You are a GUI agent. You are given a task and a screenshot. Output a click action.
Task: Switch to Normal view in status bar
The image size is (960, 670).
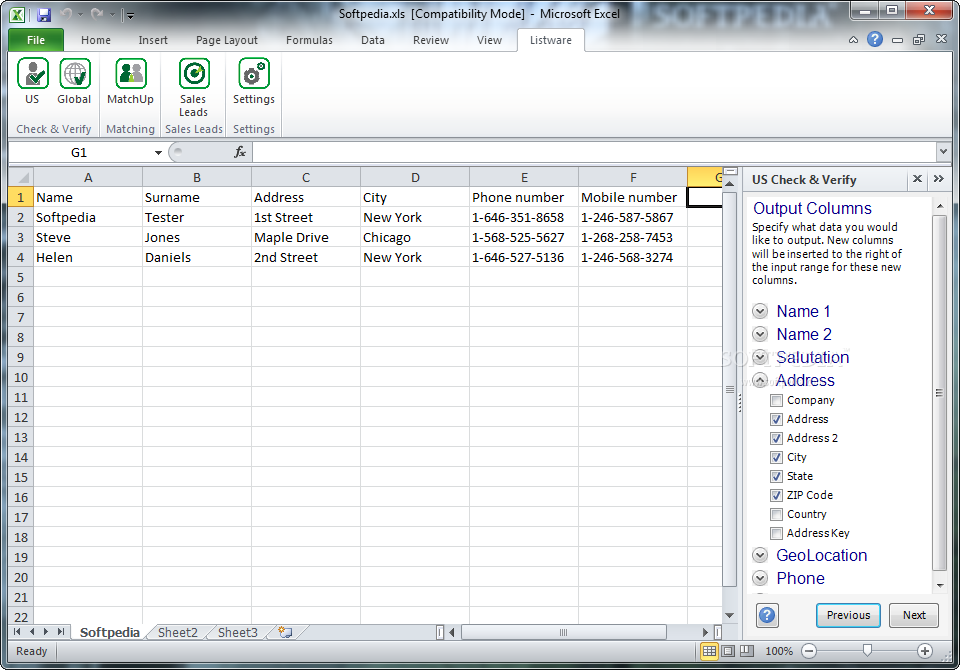[x=709, y=651]
